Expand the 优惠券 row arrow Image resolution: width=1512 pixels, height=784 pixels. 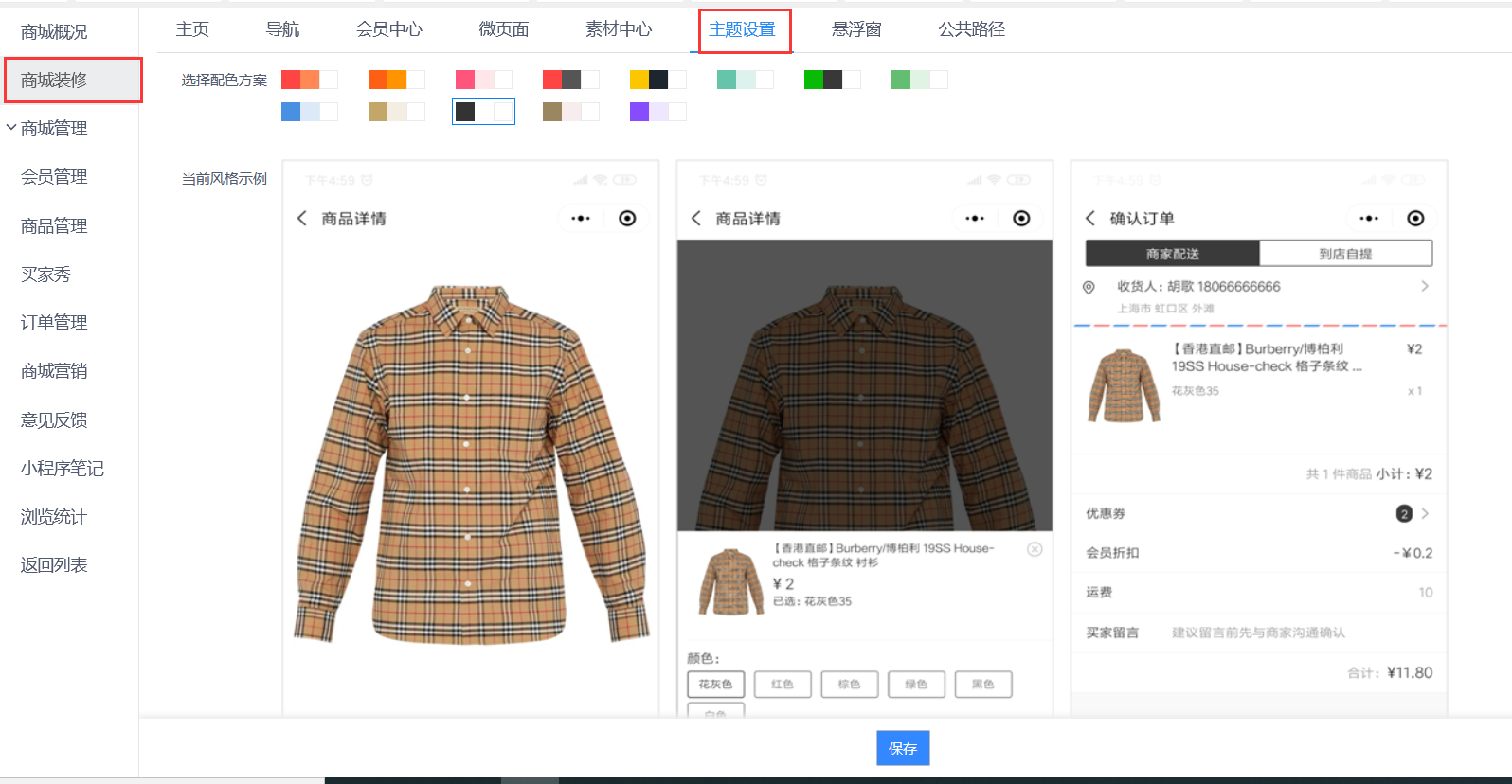(1425, 513)
